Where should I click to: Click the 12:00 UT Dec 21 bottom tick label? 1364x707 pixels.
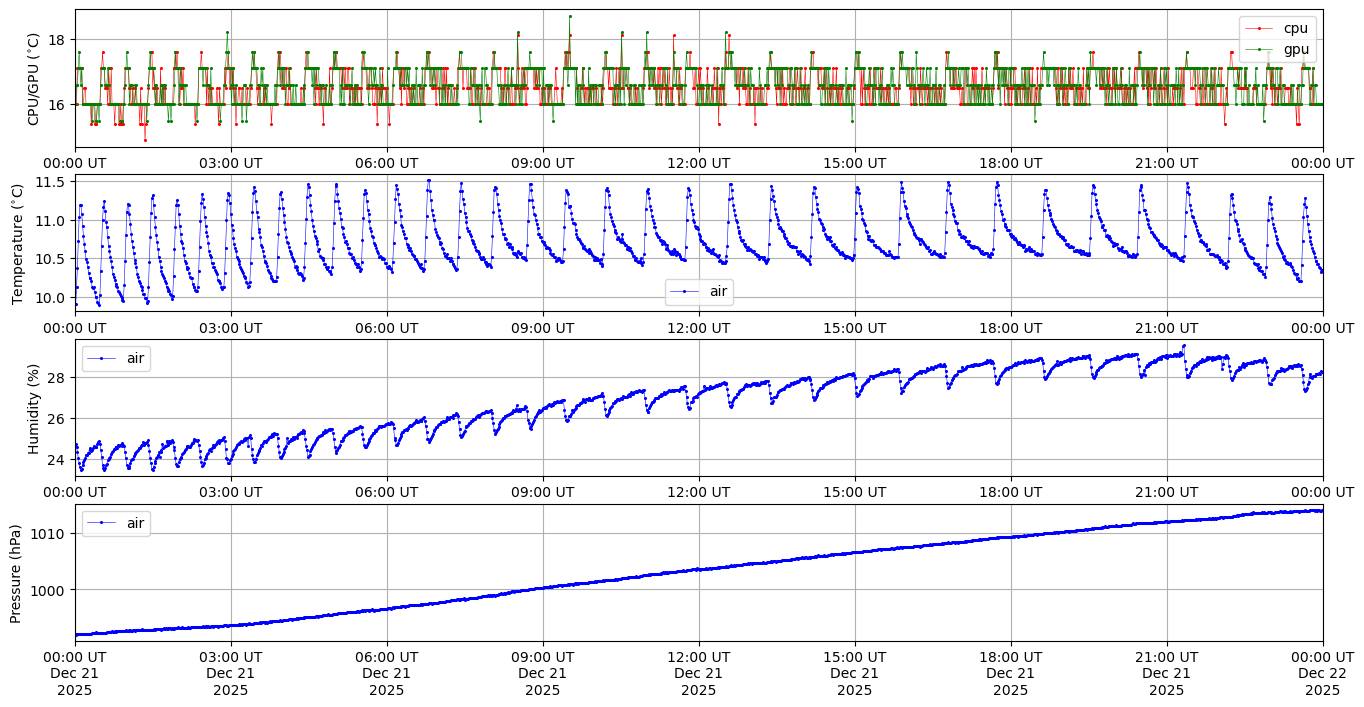[698, 674]
